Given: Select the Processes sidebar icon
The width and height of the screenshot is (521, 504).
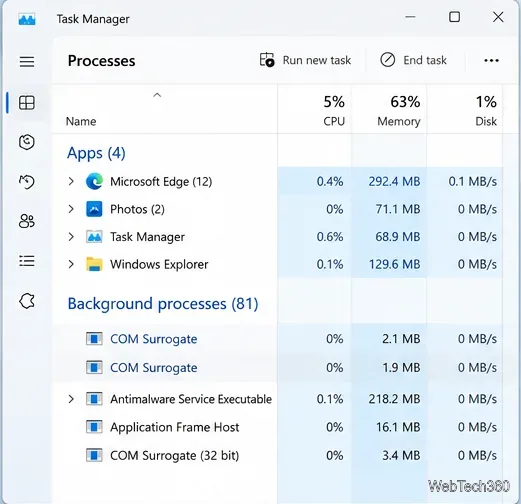Looking at the screenshot, I should point(27,103).
